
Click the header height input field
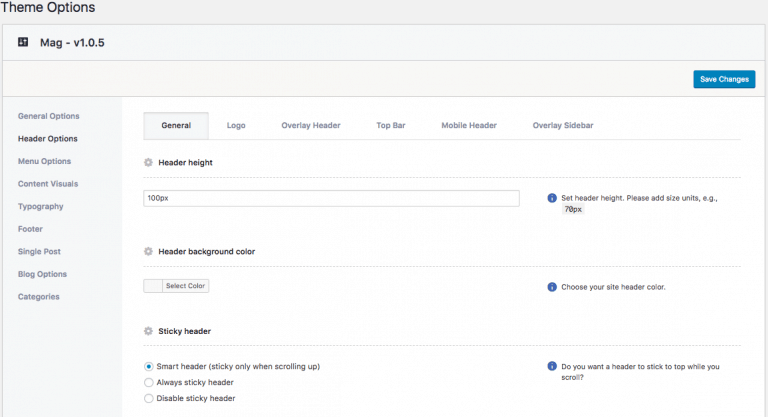331,198
